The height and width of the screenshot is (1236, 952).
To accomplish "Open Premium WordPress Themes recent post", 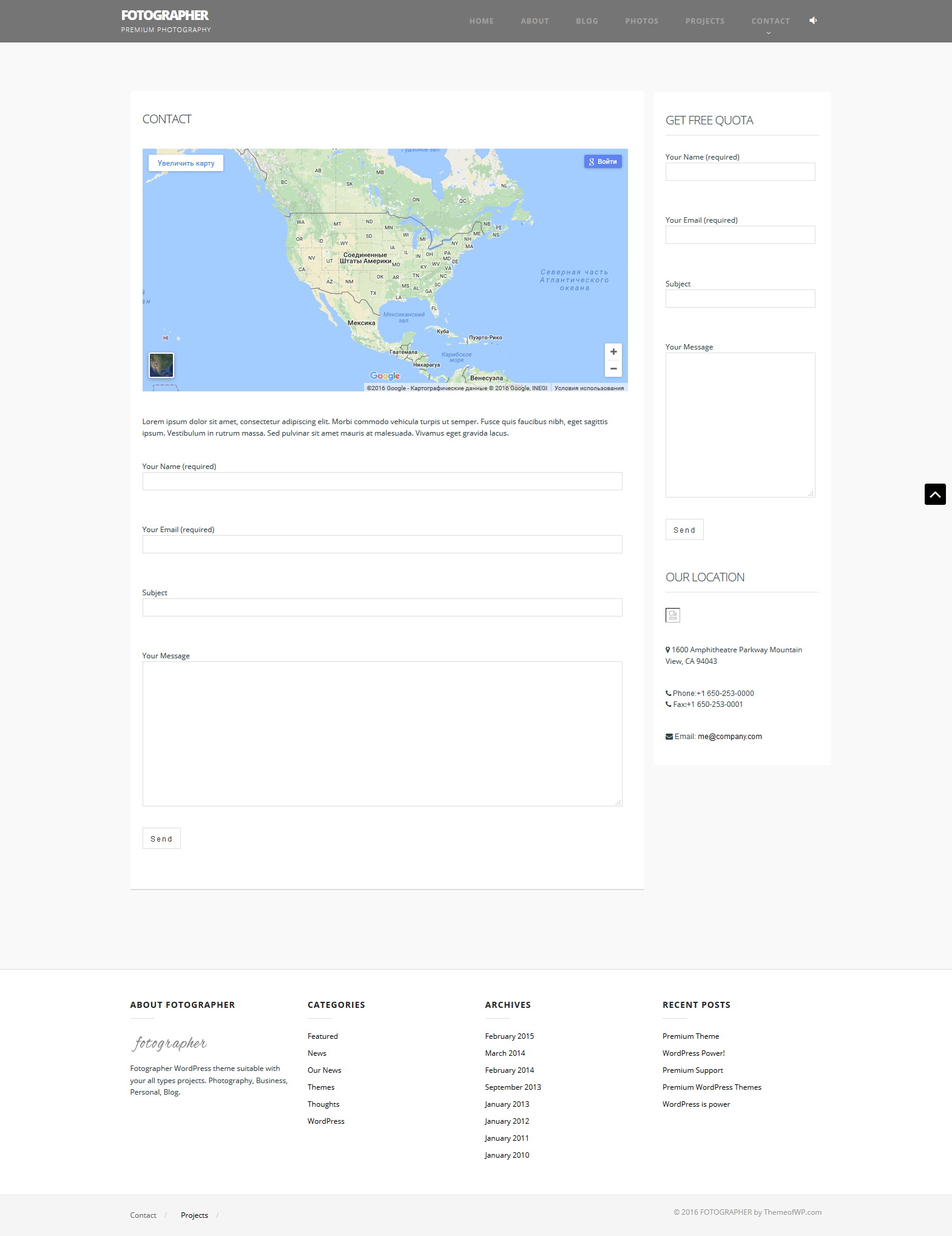I will [712, 1087].
